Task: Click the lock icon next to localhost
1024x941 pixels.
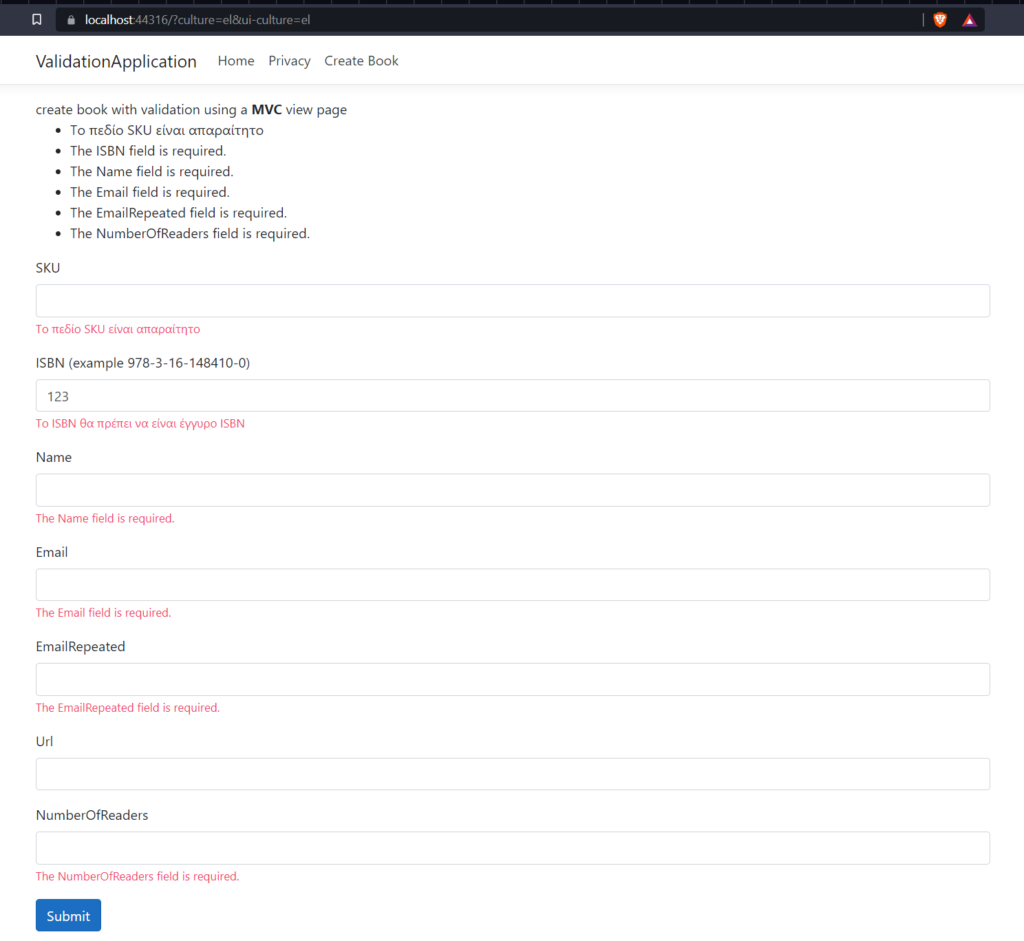Action: [x=70, y=18]
